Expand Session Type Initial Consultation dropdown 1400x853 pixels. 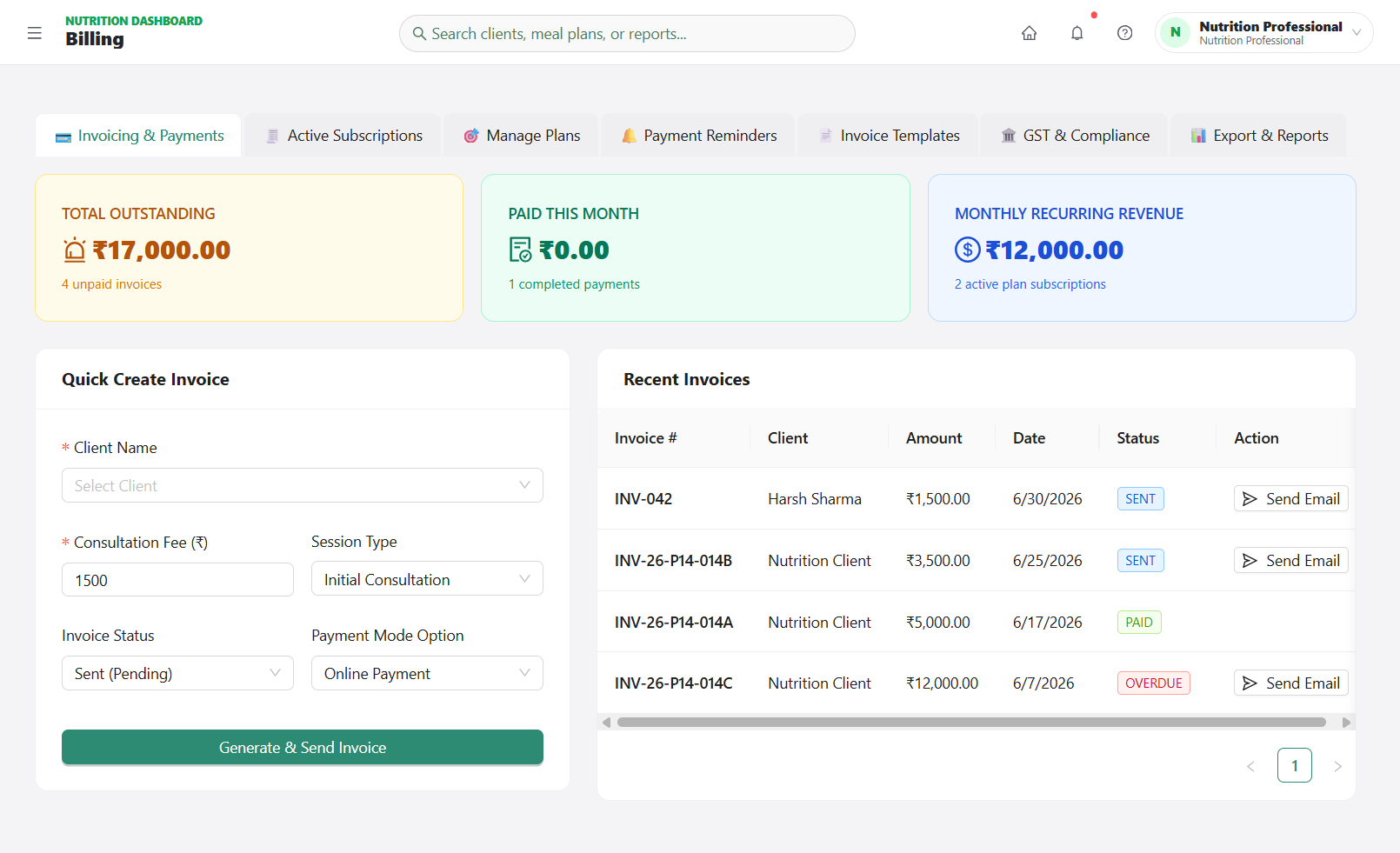427,579
